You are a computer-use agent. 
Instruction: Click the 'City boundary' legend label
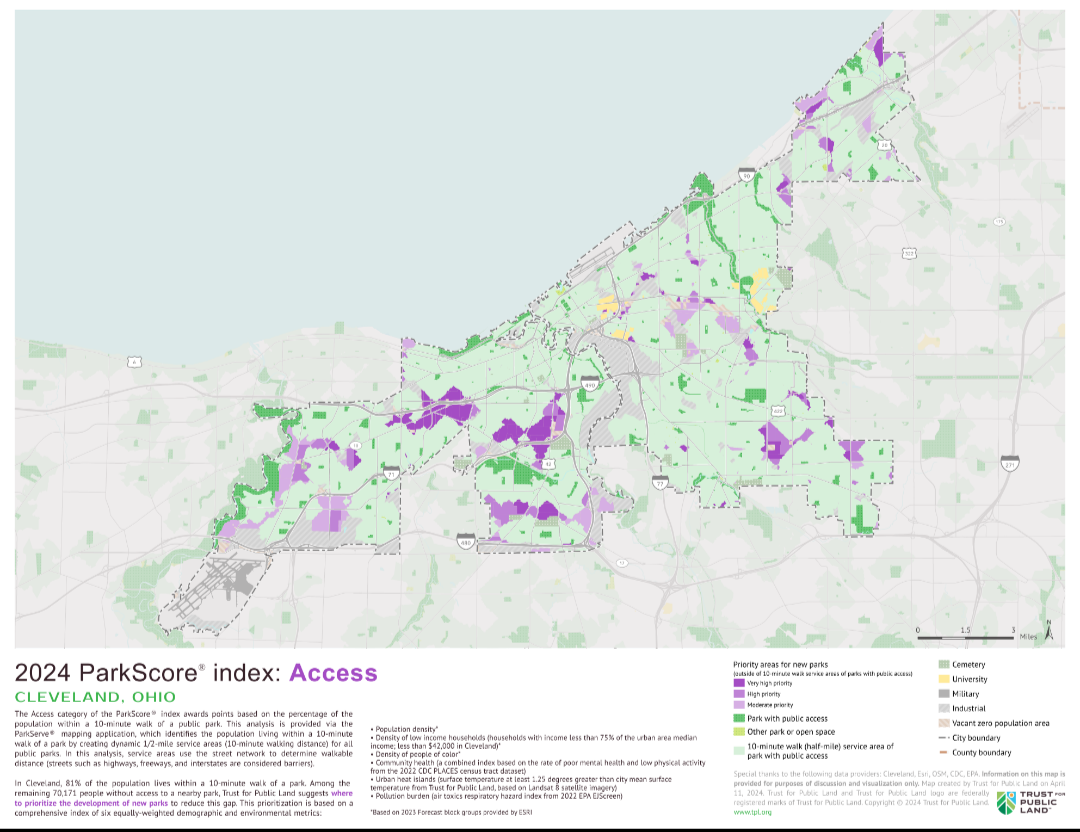pos(976,738)
